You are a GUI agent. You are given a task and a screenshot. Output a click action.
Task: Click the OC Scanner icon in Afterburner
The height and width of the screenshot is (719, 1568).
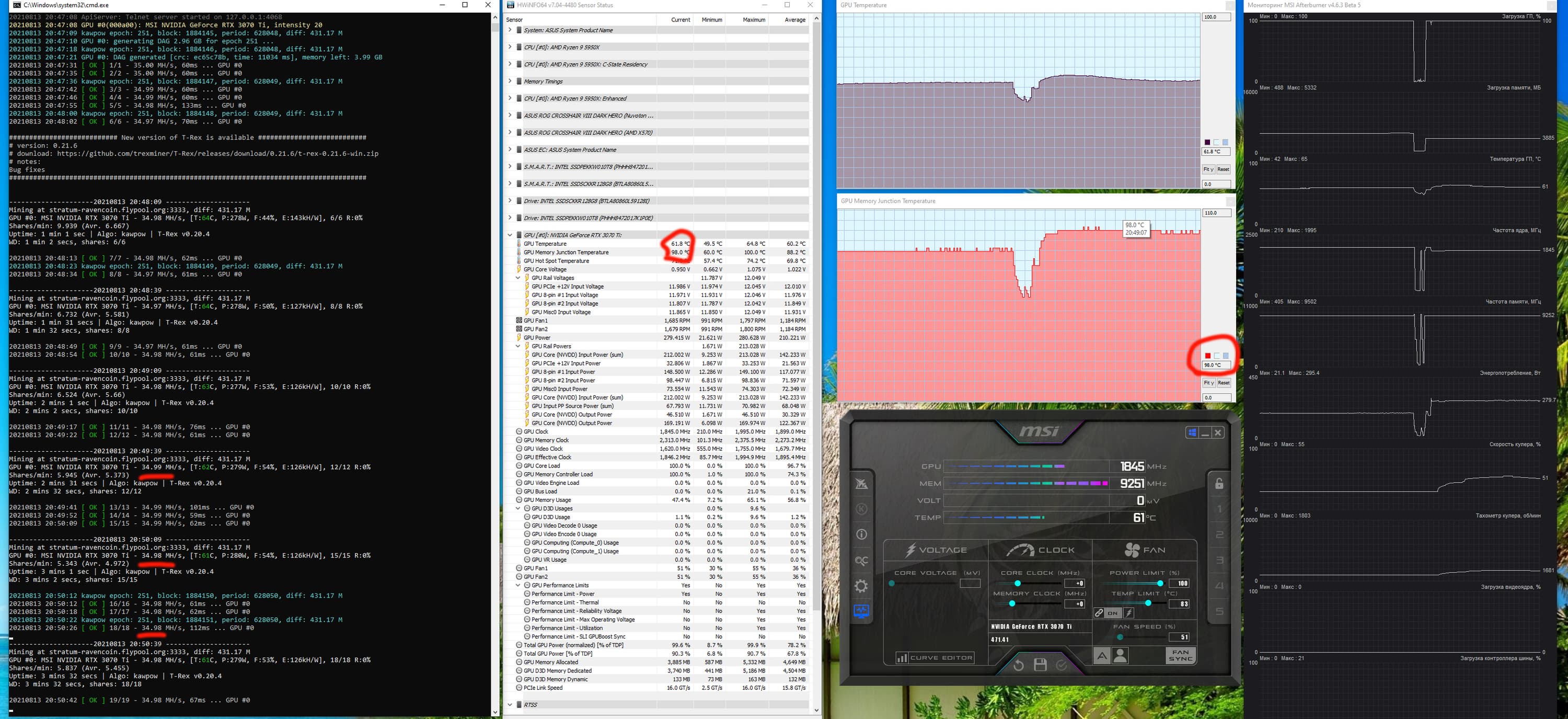pos(861,561)
